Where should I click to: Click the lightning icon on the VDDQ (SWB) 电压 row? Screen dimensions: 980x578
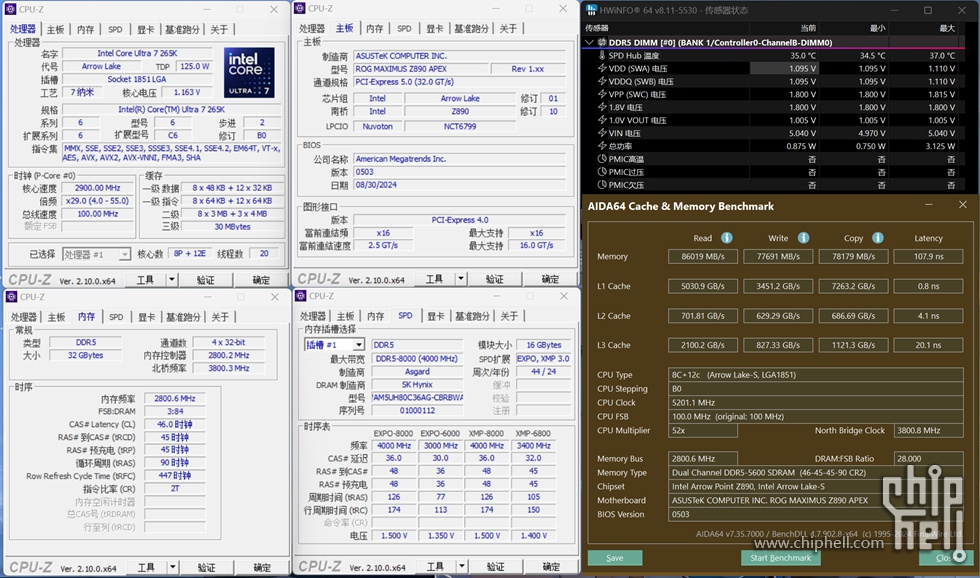[602, 81]
